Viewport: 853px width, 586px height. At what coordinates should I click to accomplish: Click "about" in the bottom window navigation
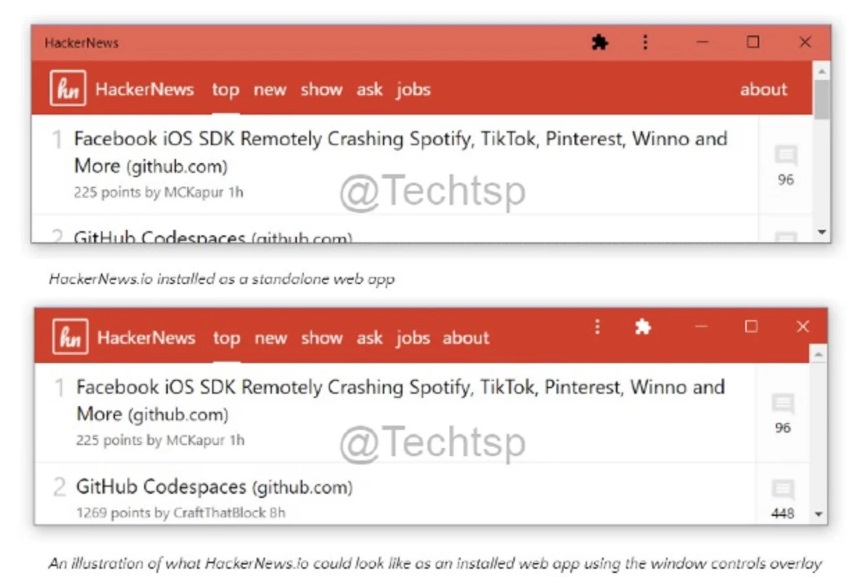[466, 338]
